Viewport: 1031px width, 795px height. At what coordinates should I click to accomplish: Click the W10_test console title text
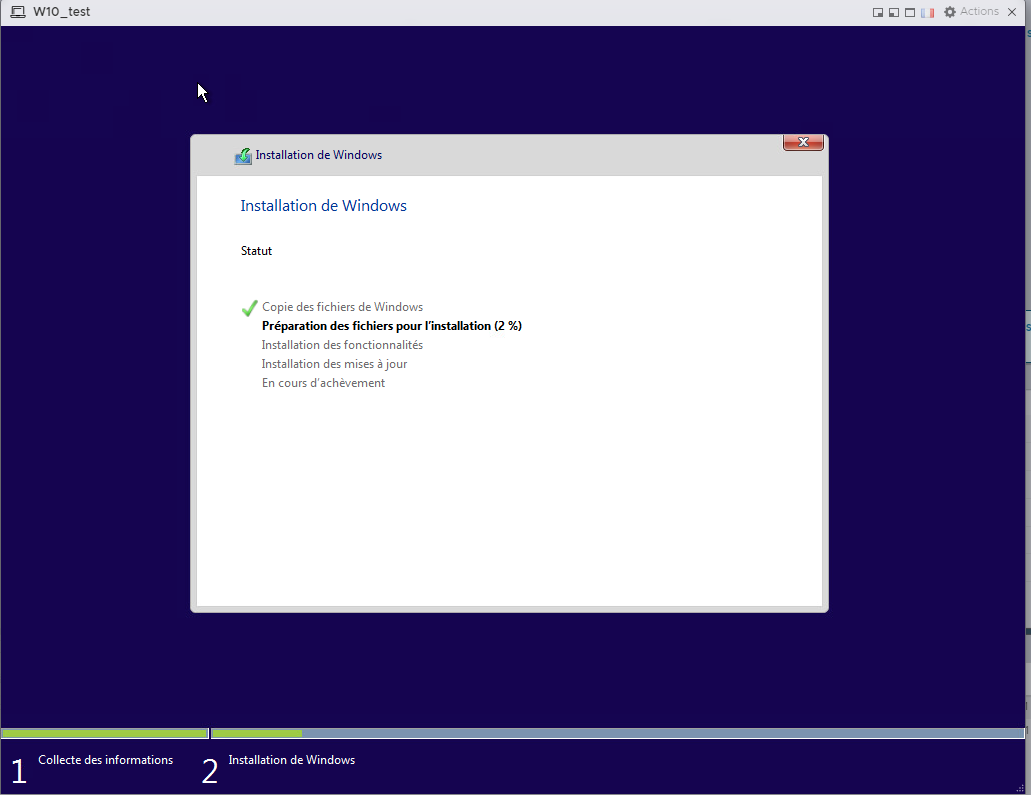click(x=61, y=12)
